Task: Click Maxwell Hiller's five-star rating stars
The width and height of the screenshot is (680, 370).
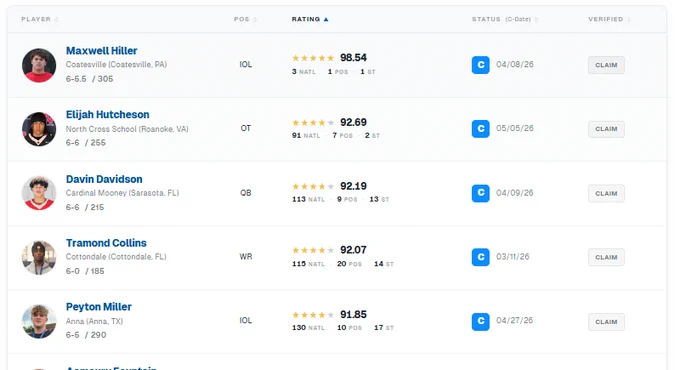Action: 313,58
